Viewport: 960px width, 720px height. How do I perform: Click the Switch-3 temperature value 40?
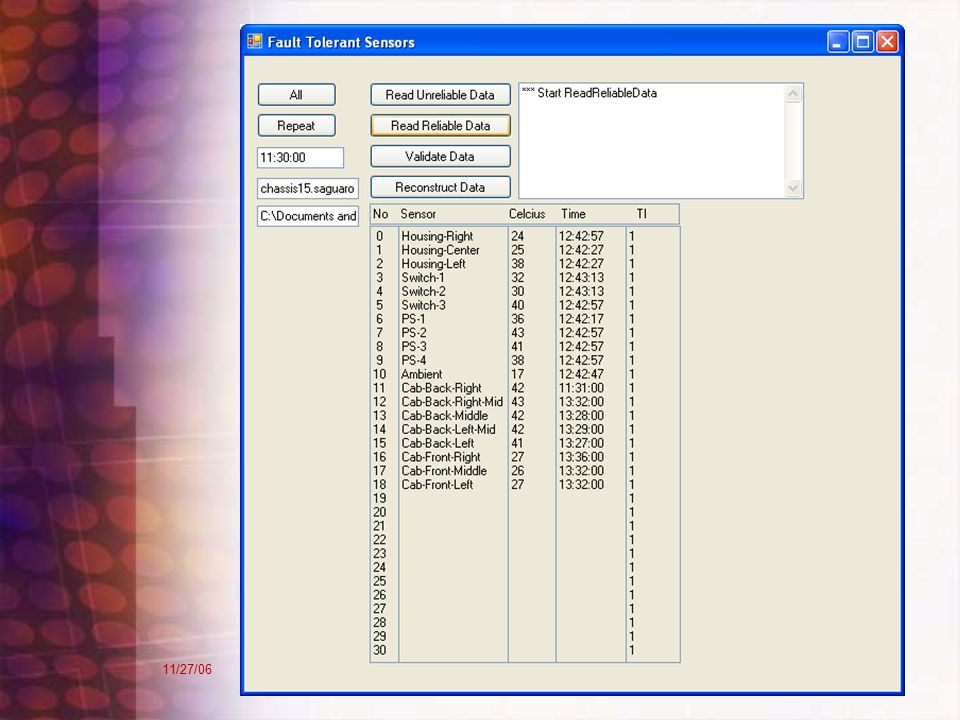[x=517, y=306]
